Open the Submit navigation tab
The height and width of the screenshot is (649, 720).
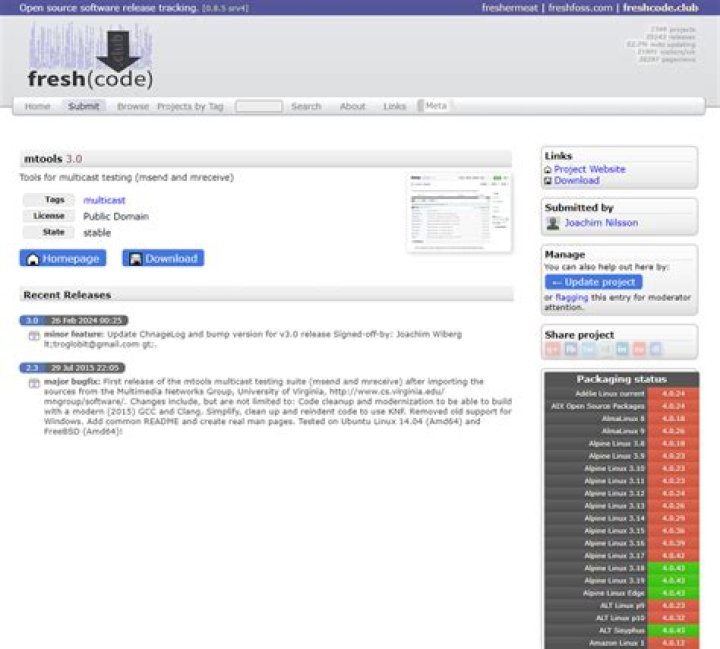point(84,106)
